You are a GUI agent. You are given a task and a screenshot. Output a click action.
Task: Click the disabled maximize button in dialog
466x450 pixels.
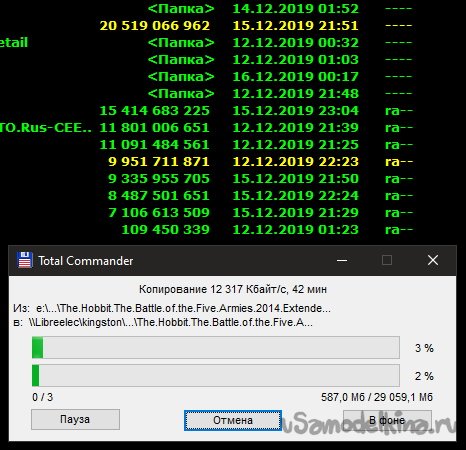387,260
